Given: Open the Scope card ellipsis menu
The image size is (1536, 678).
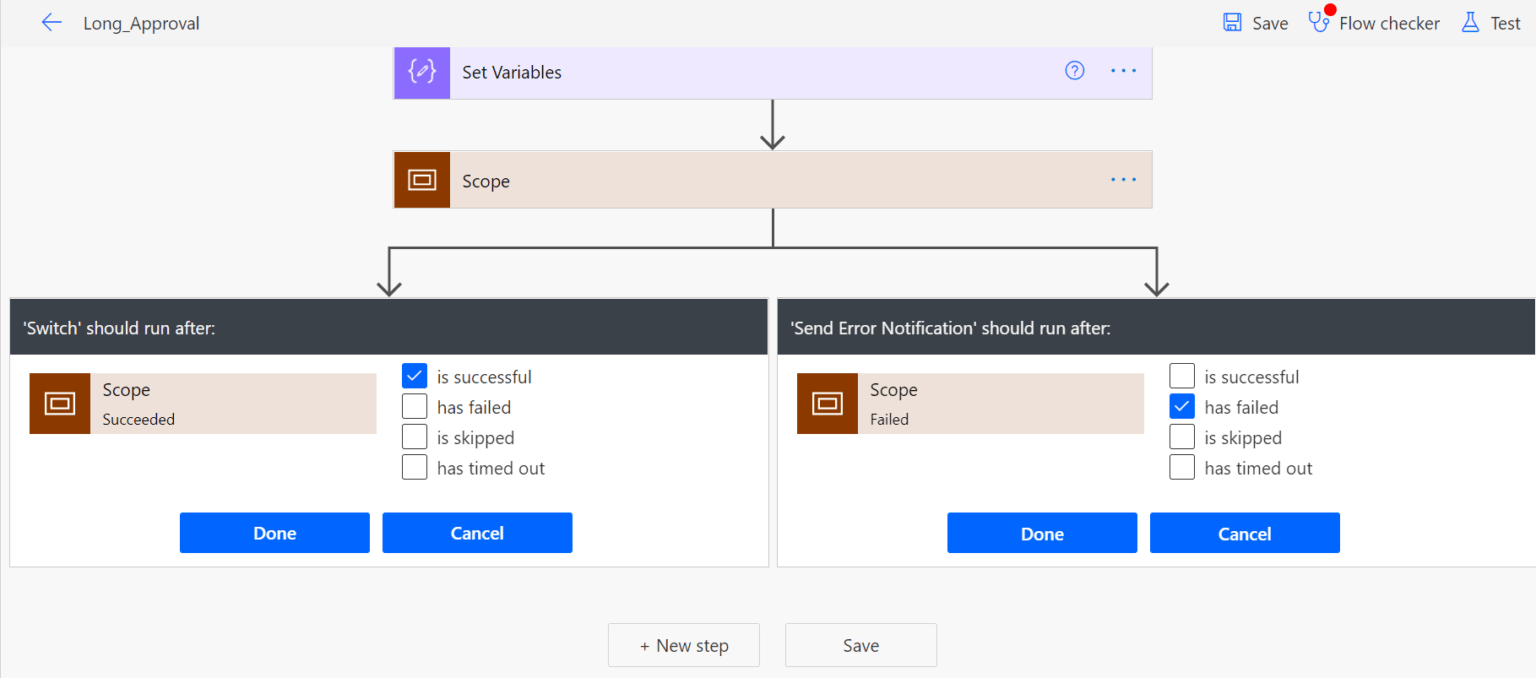Looking at the screenshot, I should pyautogui.click(x=1124, y=180).
